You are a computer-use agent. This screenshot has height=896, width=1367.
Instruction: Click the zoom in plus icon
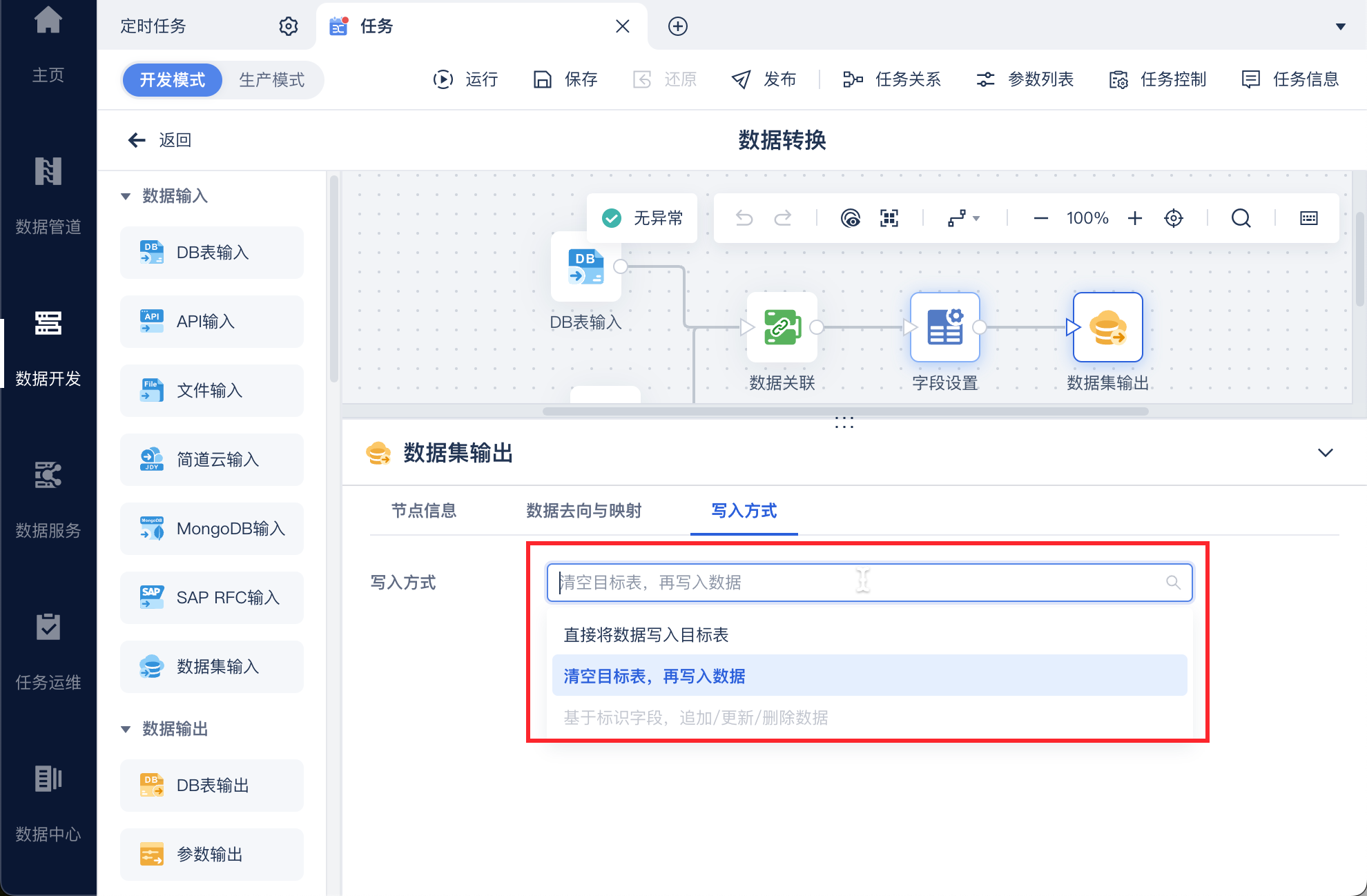pyautogui.click(x=1134, y=218)
